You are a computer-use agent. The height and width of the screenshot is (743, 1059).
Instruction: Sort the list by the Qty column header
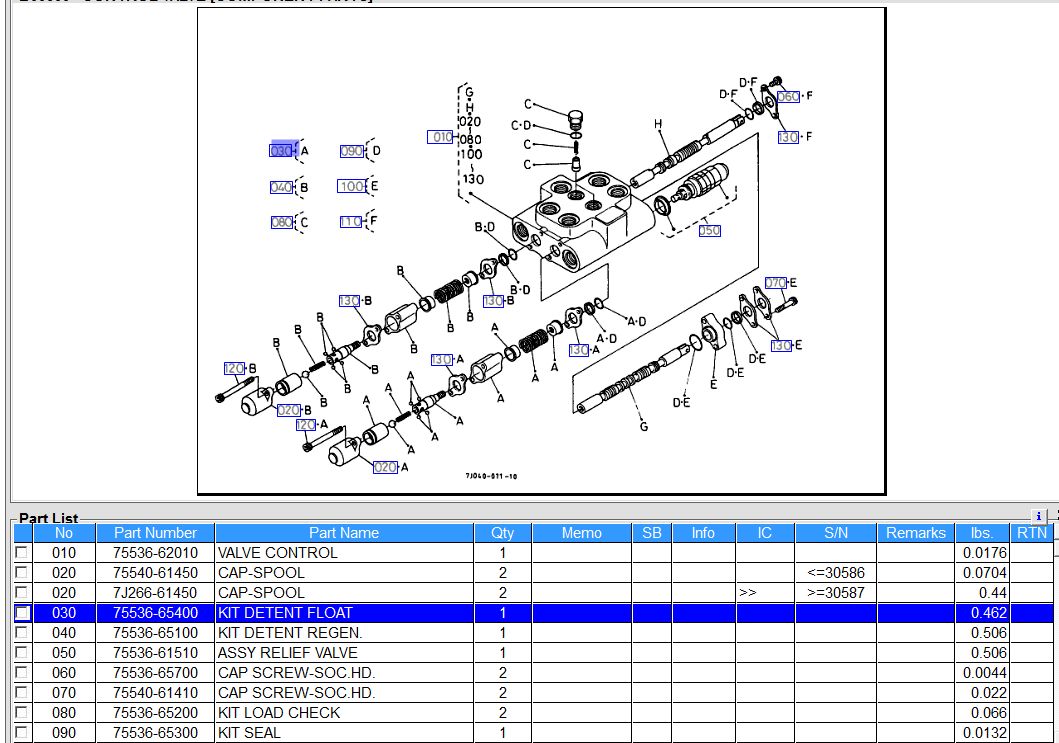coord(502,533)
